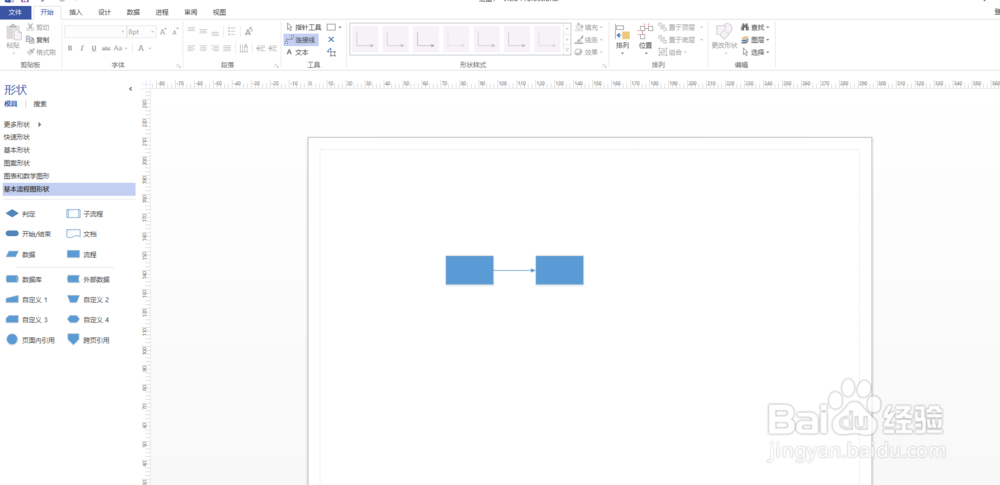Select the left blue rectangle on canvas
The width and height of the screenshot is (1000, 485).
(469, 270)
